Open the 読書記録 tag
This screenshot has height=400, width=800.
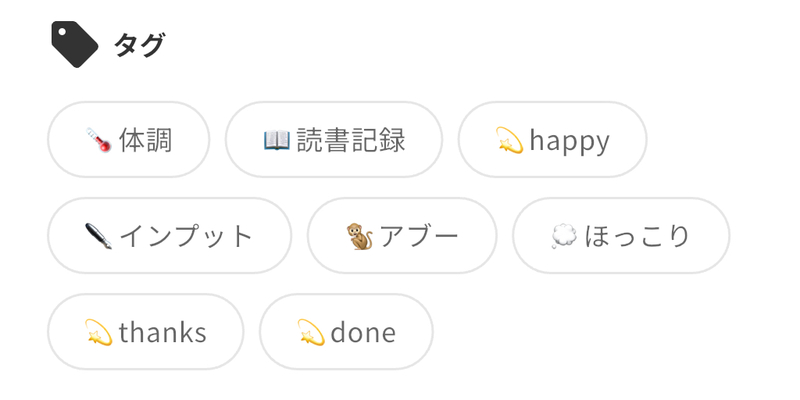[334, 140]
